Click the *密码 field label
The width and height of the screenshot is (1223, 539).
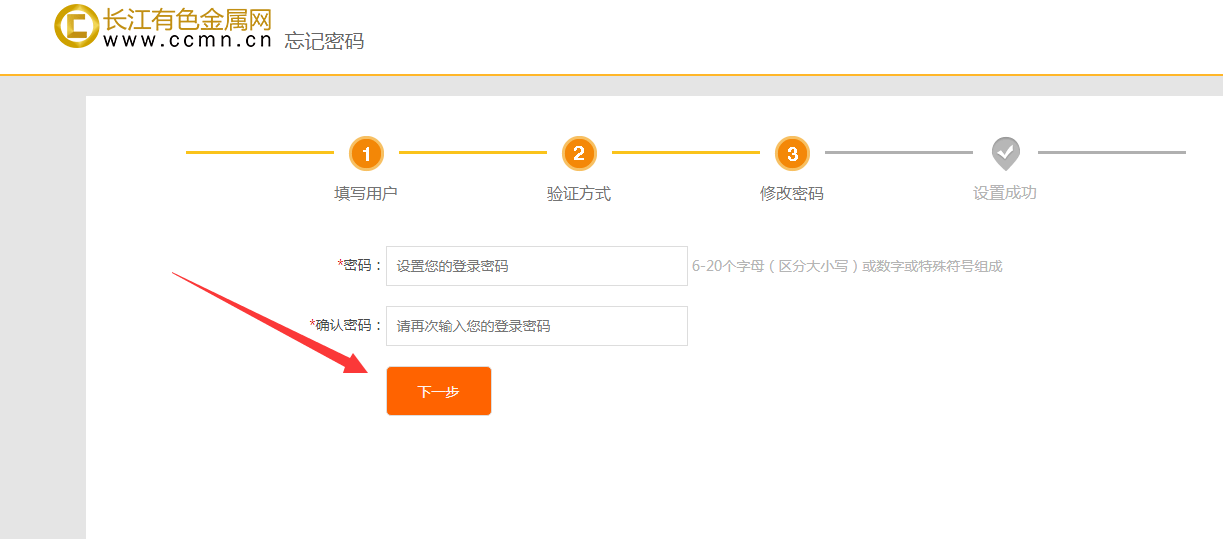click(x=360, y=265)
